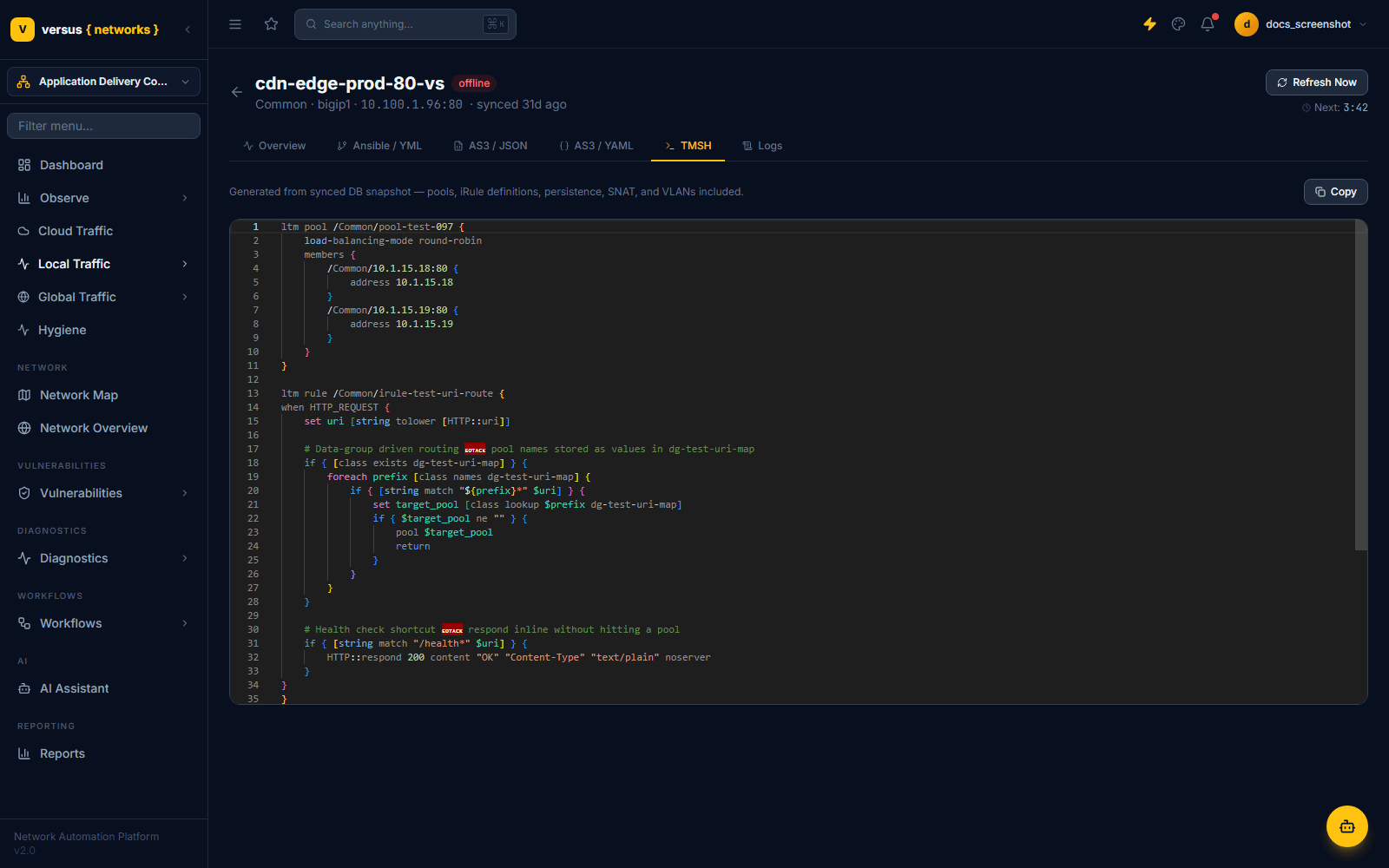This screenshot has height=868, width=1389.
Task: Click the user avatar 'd'
Action: (x=1247, y=24)
